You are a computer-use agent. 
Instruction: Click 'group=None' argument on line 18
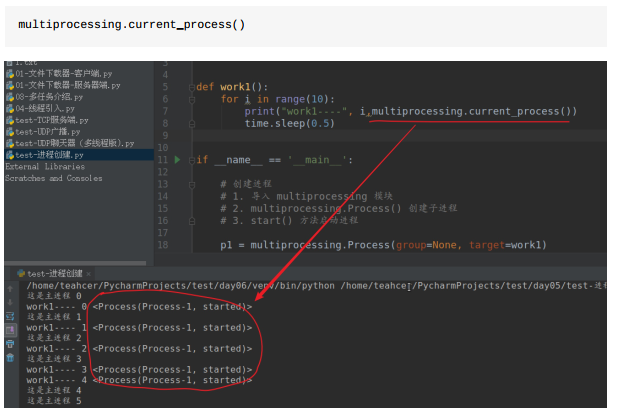click(x=426, y=245)
